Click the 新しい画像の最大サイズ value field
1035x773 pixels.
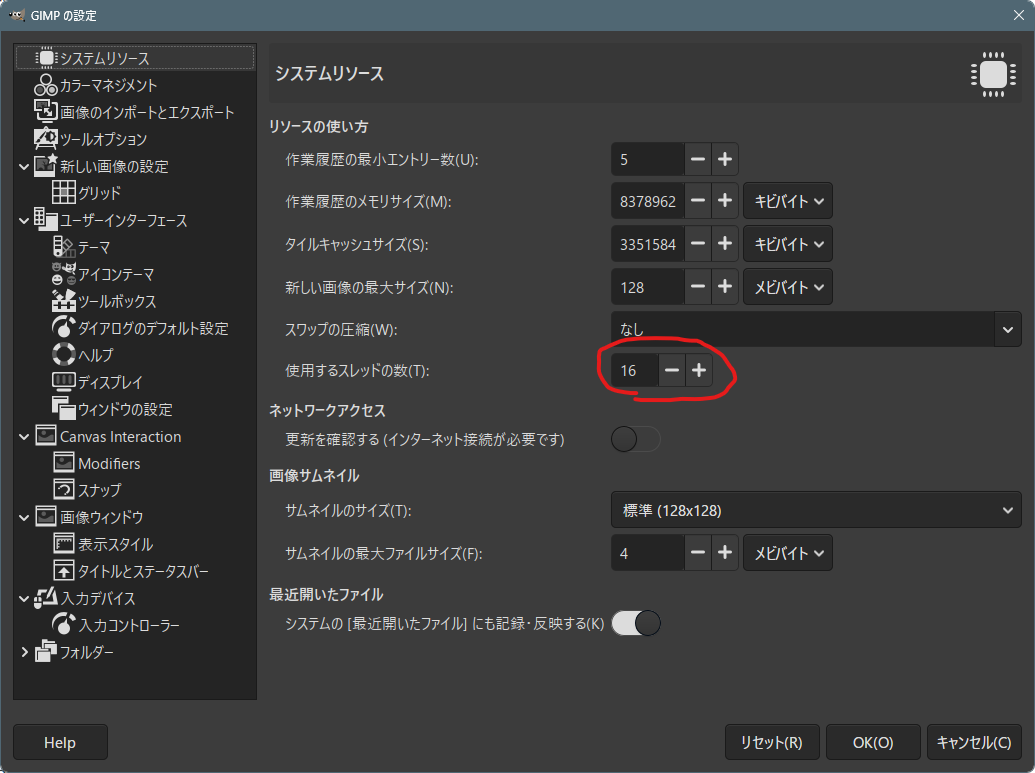tap(648, 287)
